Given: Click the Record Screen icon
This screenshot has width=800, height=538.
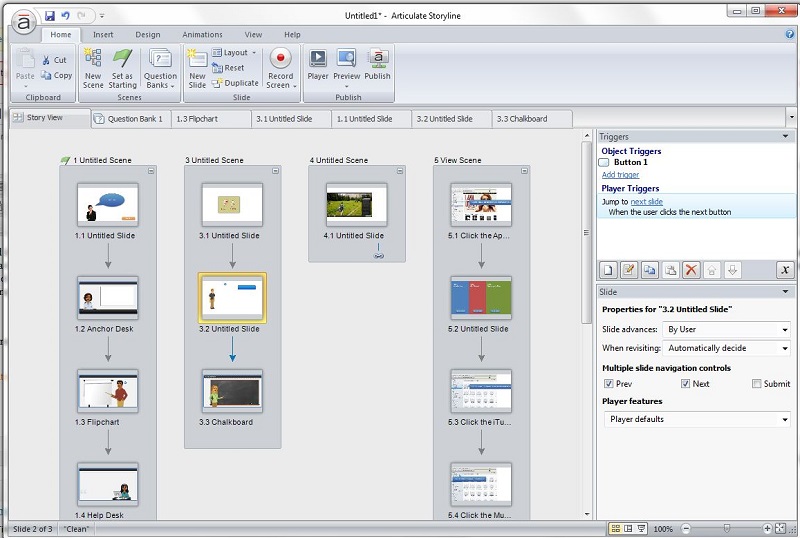Looking at the screenshot, I should [280, 66].
